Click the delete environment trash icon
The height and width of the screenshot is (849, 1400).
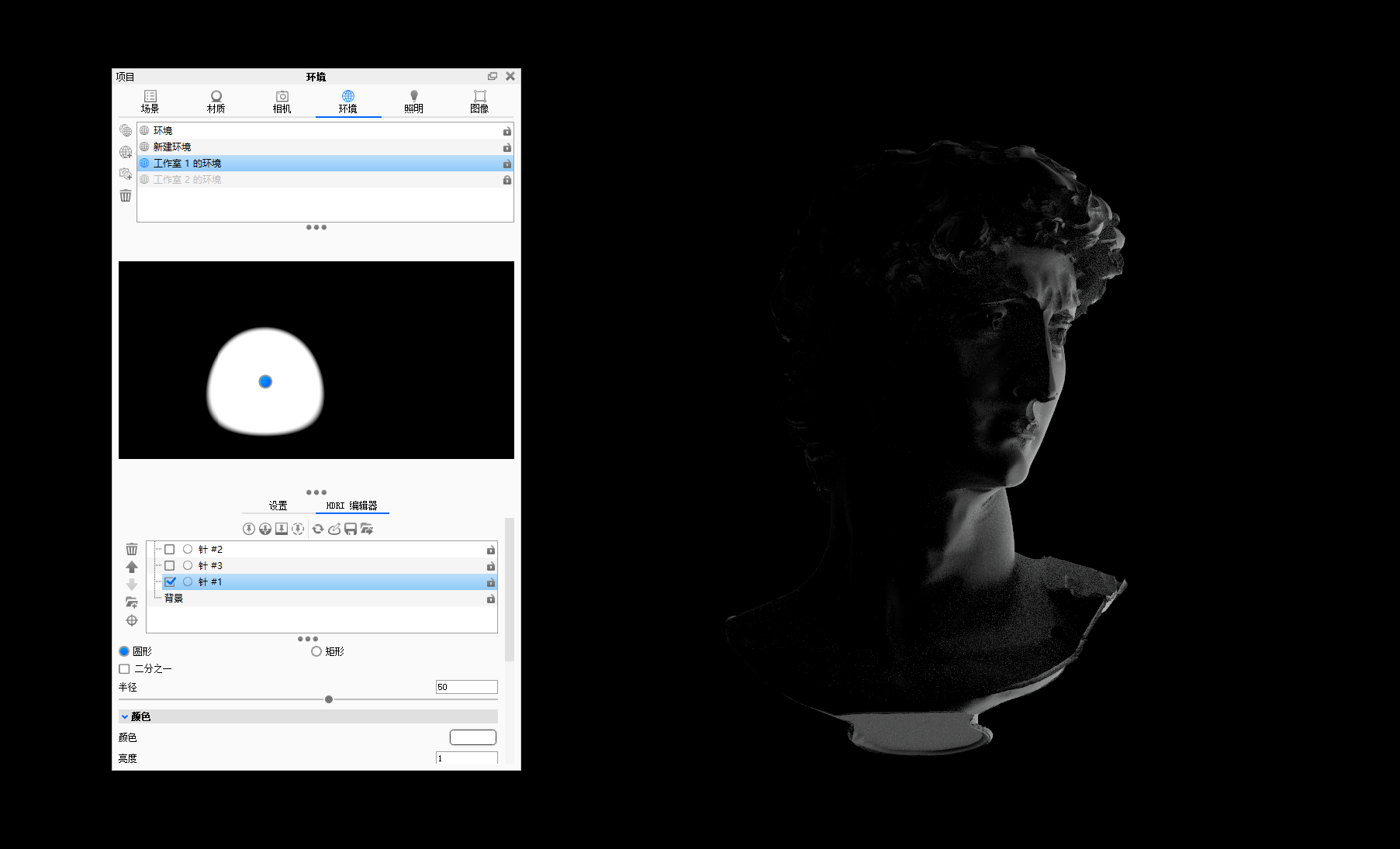click(x=125, y=196)
